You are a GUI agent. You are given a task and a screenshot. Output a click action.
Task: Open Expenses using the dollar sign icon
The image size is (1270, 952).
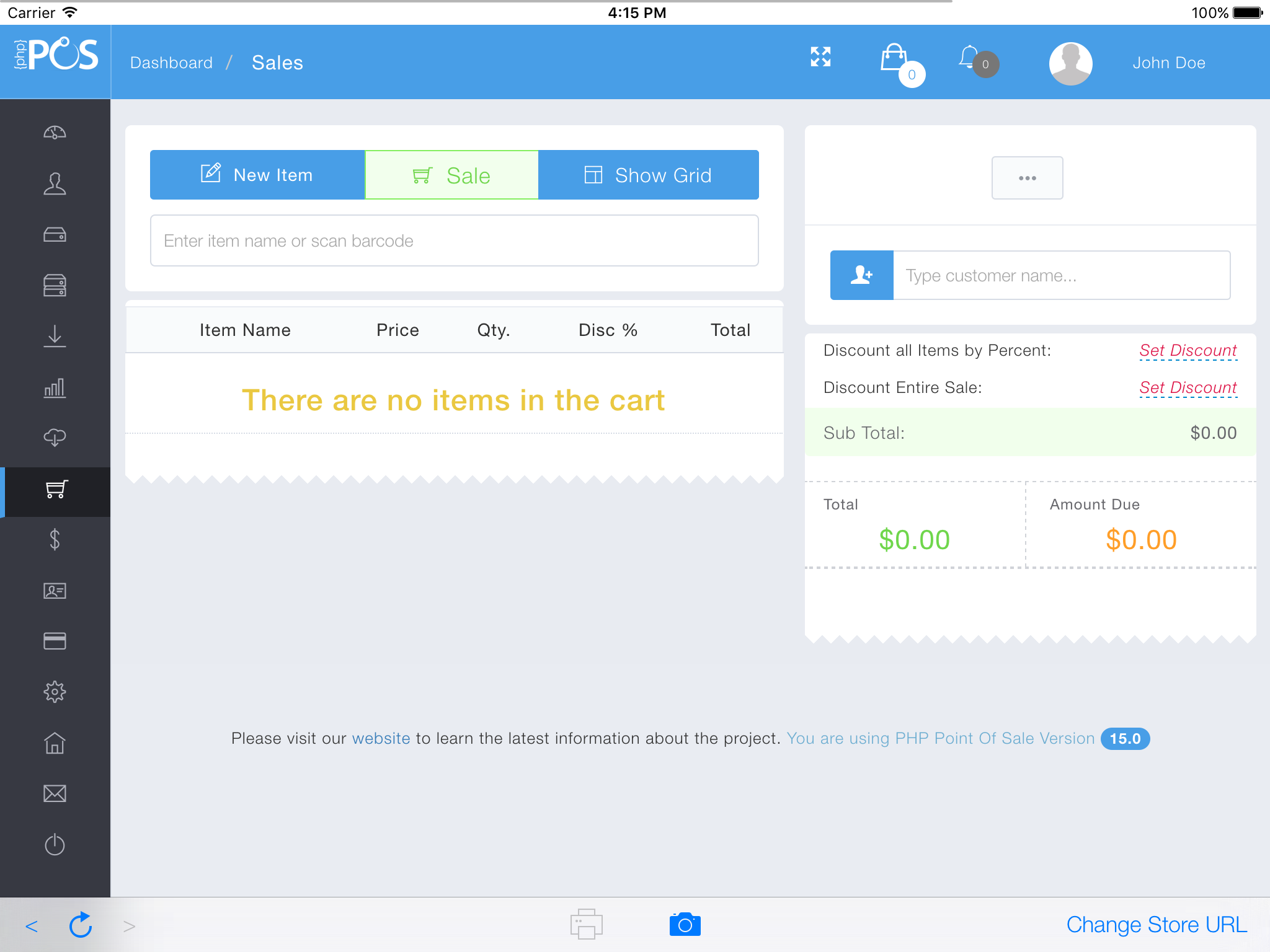[x=55, y=540]
